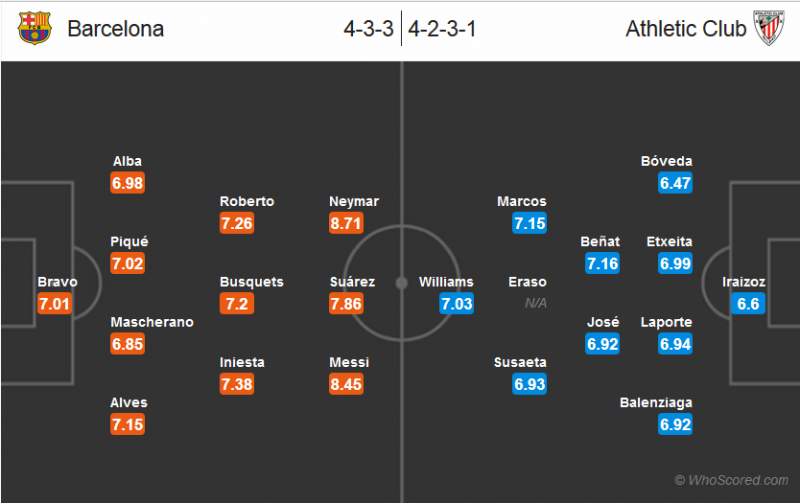This screenshot has height=503, width=800.
Task: Click the 4-3-3 formation label
Action: [x=369, y=29]
